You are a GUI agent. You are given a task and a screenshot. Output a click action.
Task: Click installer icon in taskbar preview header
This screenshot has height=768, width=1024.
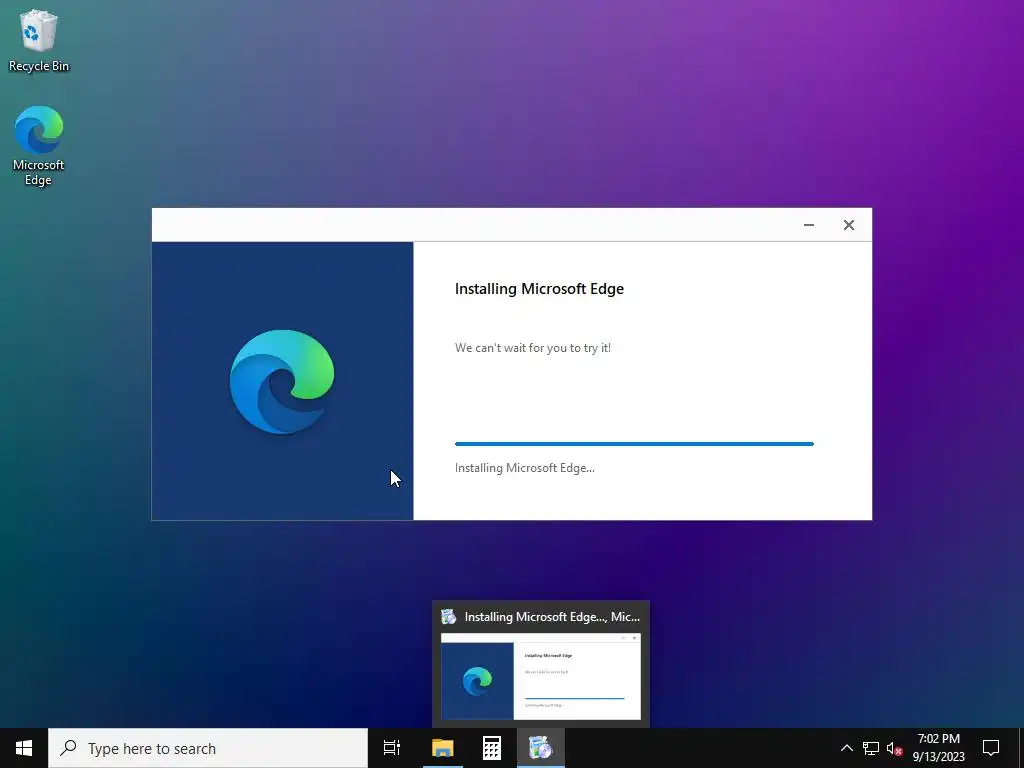click(449, 616)
